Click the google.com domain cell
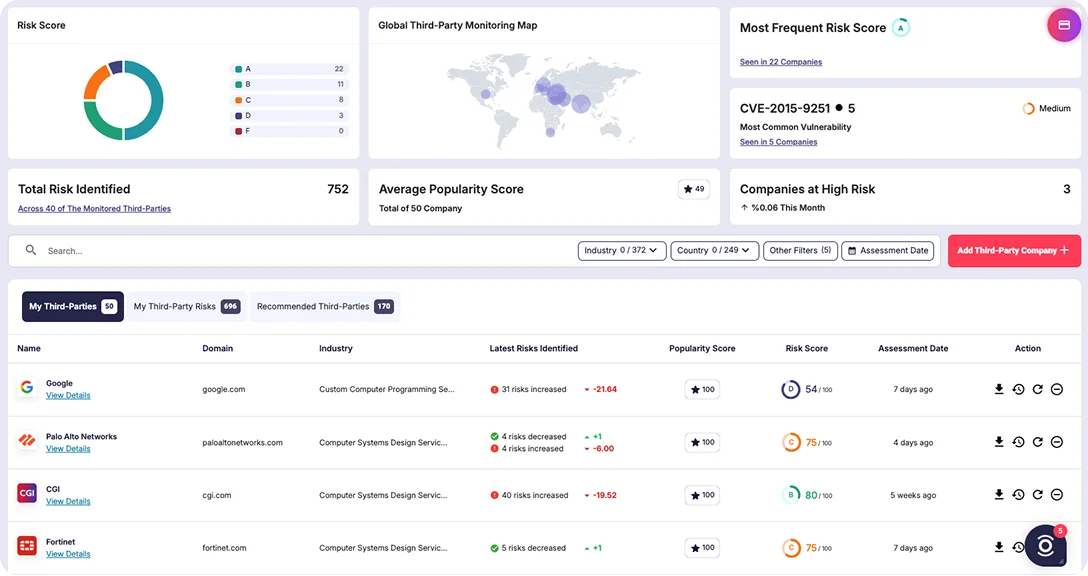Viewport: 1088px width, 576px height. tap(223, 389)
